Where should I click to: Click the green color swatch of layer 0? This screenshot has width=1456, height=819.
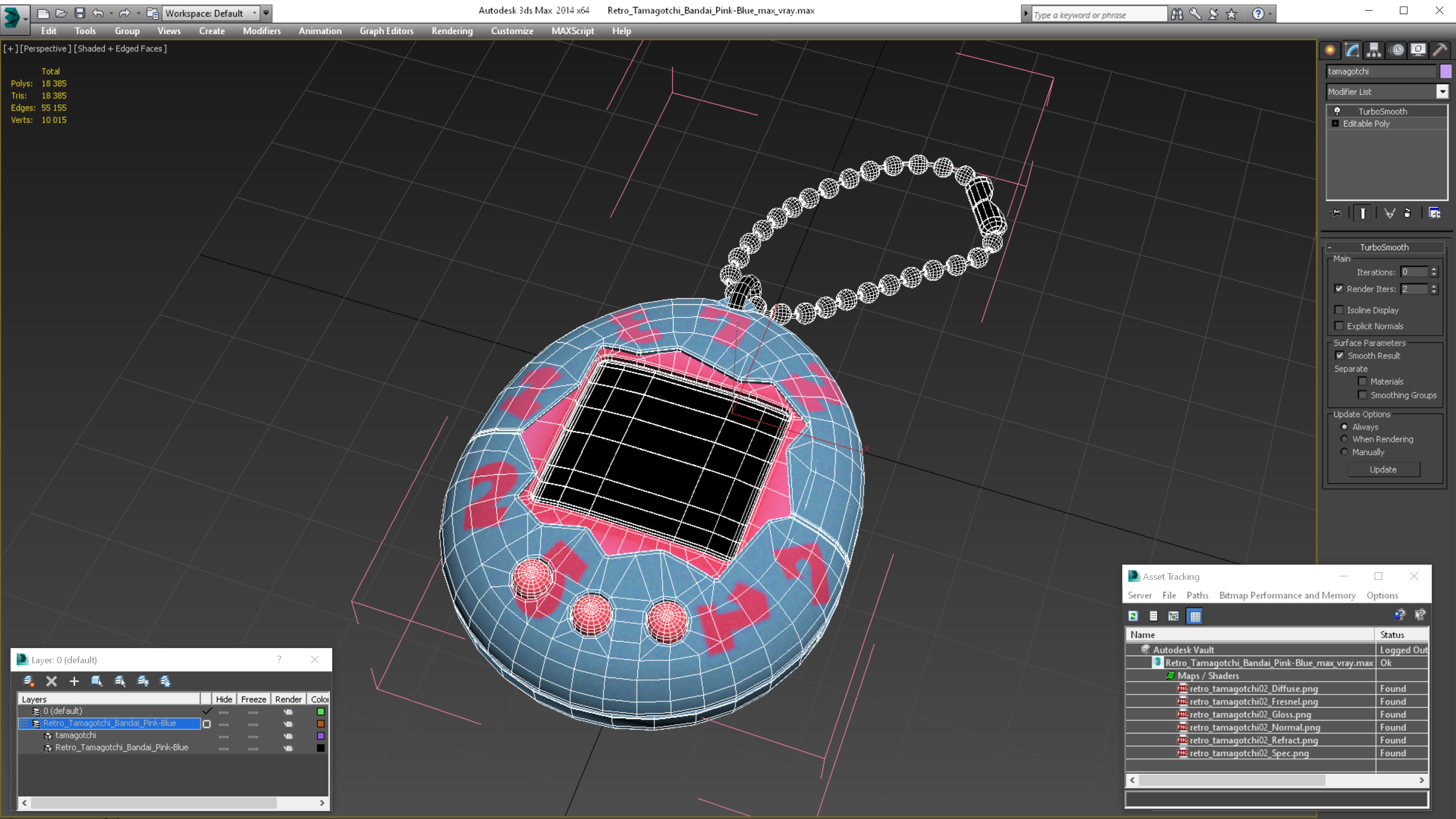pos(321,712)
